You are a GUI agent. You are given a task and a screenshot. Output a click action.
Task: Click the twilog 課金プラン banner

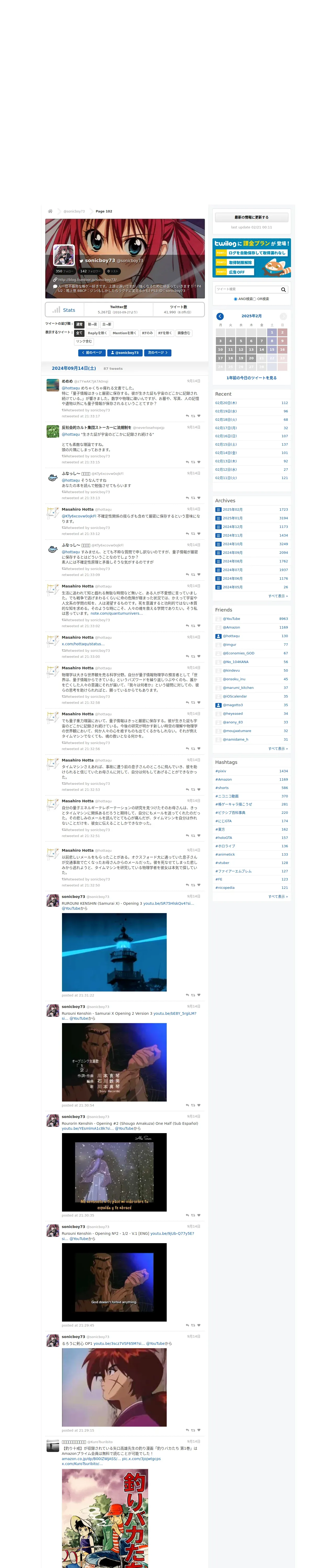click(x=252, y=258)
